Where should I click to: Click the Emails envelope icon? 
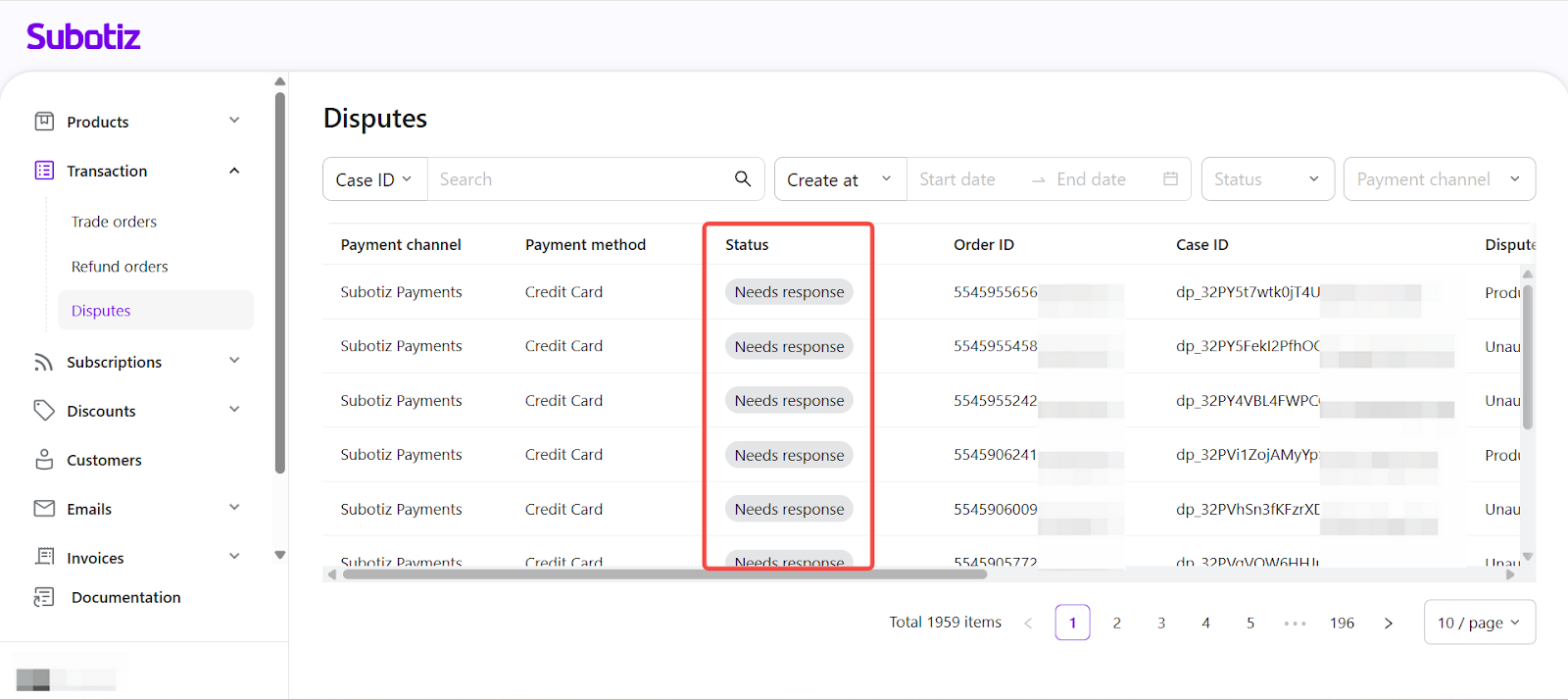click(x=44, y=509)
